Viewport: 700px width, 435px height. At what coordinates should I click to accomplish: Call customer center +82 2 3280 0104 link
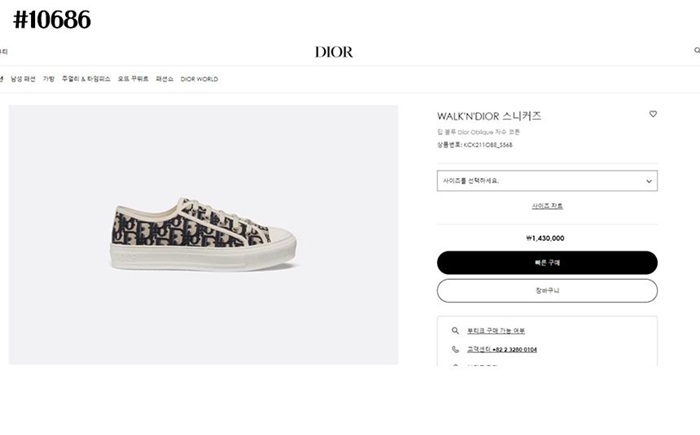[501, 350]
